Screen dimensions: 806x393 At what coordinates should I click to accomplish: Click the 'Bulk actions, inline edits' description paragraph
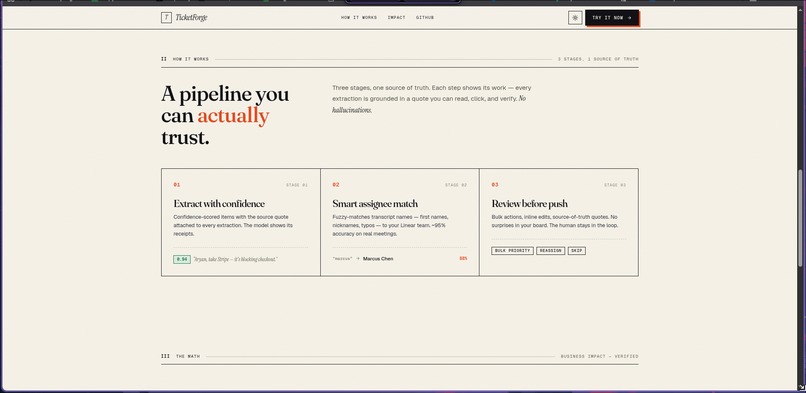[x=555, y=221]
